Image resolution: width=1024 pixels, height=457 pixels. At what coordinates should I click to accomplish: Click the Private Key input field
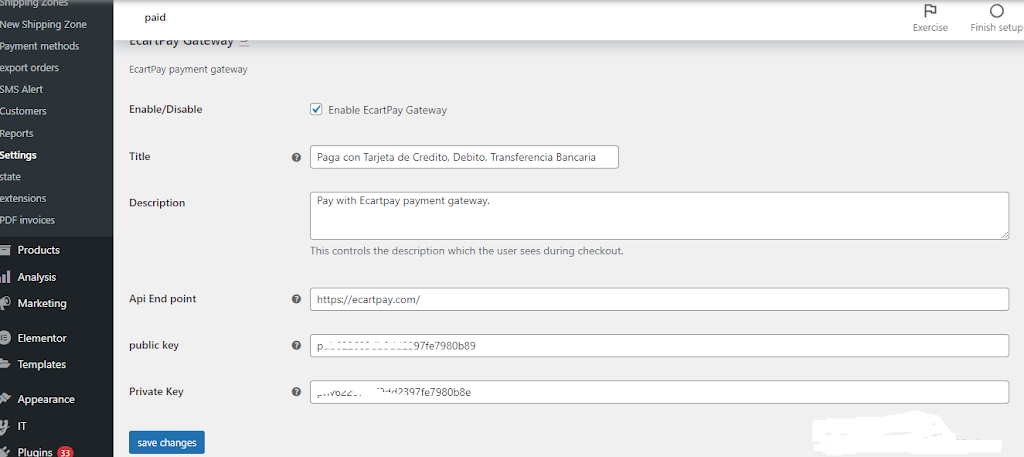[x=660, y=392]
